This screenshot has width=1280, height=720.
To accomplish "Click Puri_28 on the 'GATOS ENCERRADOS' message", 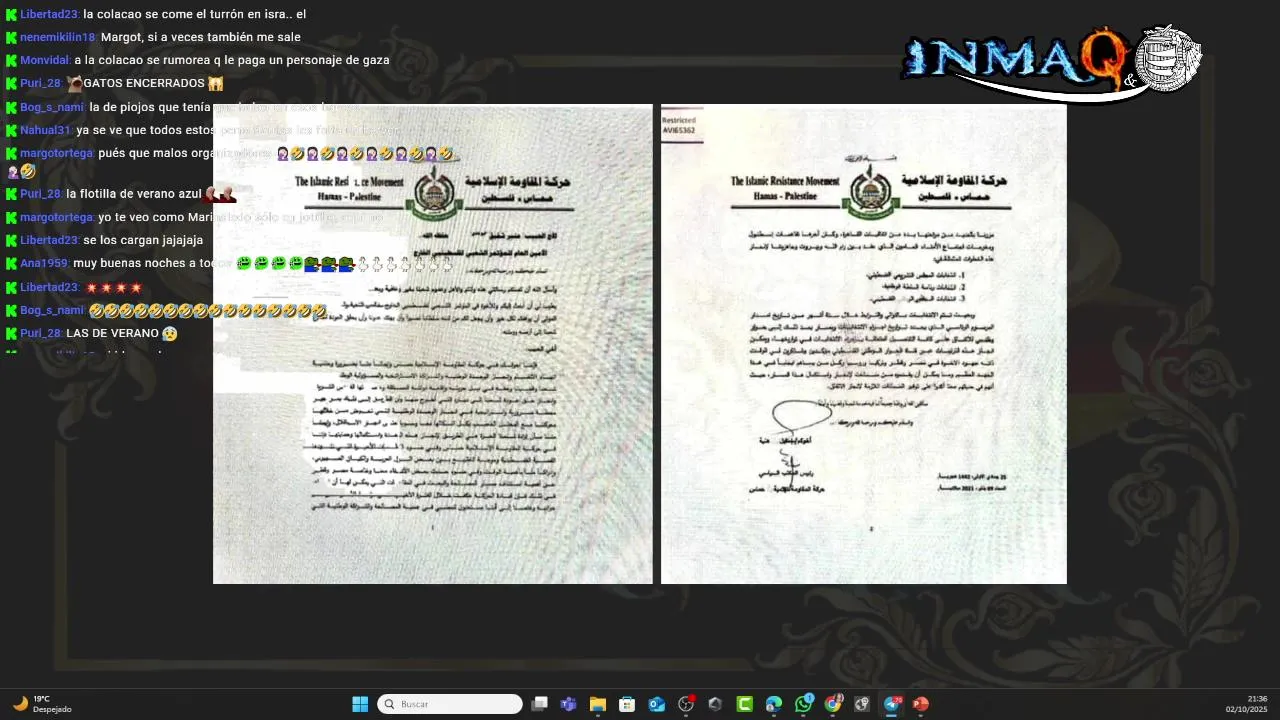I will pos(41,83).
